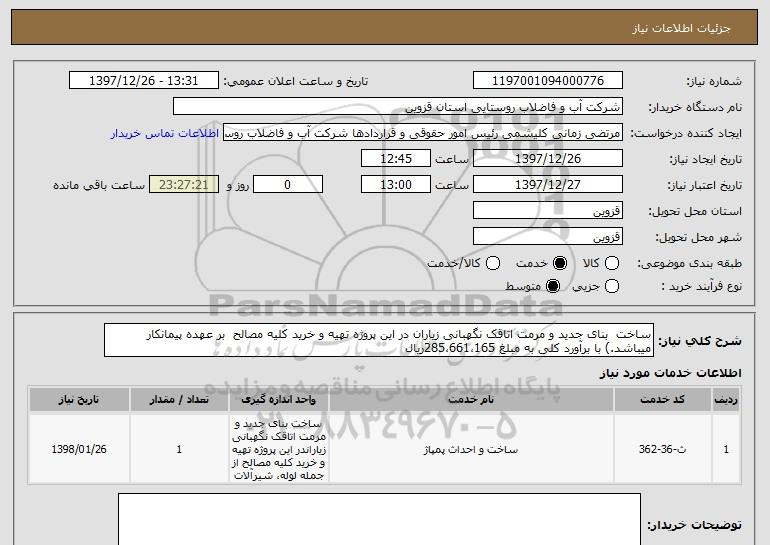Choose the جزیی purchase process option
The height and width of the screenshot is (545, 770).
pos(612,286)
